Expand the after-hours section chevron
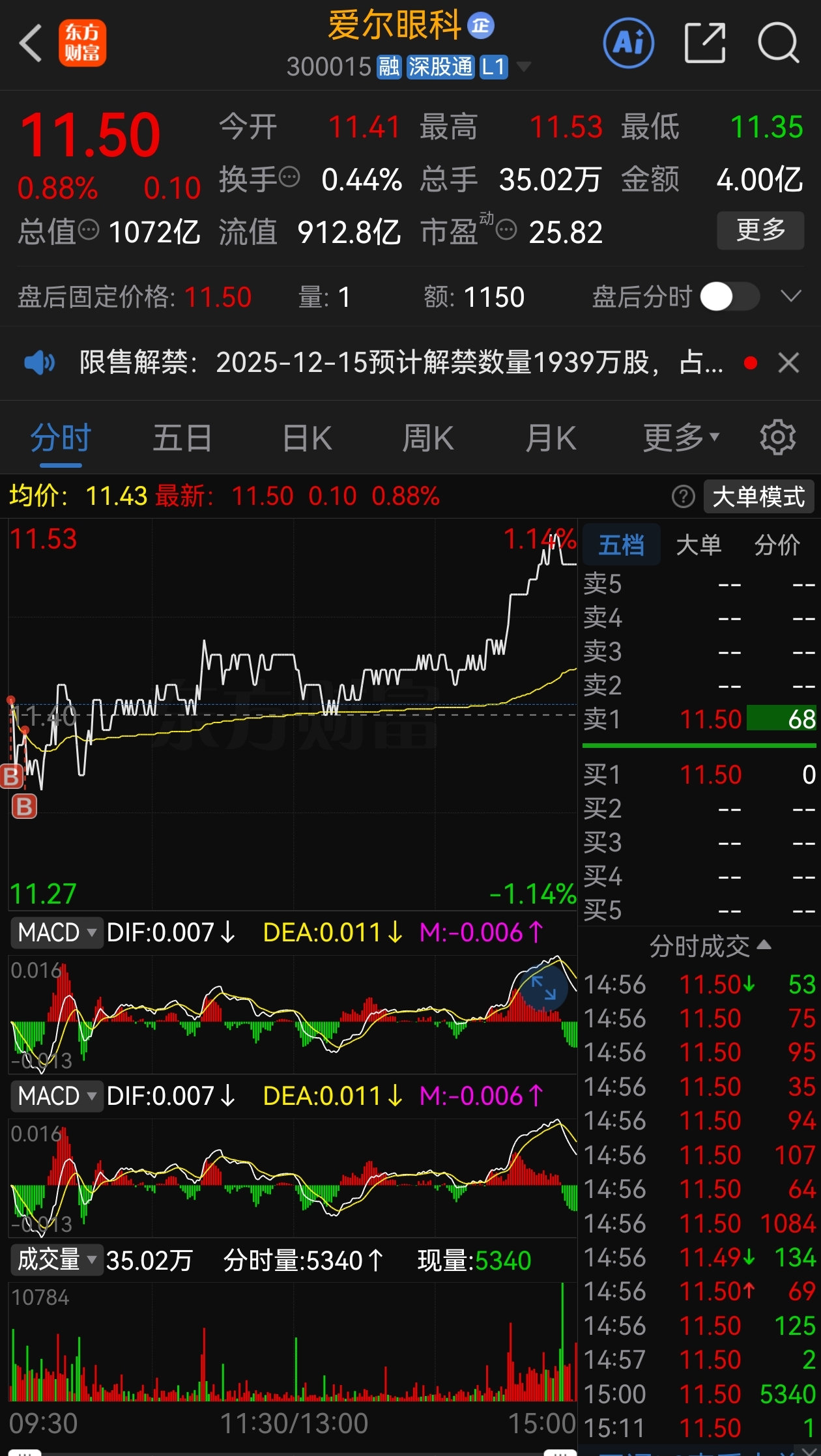 [x=791, y=297]
